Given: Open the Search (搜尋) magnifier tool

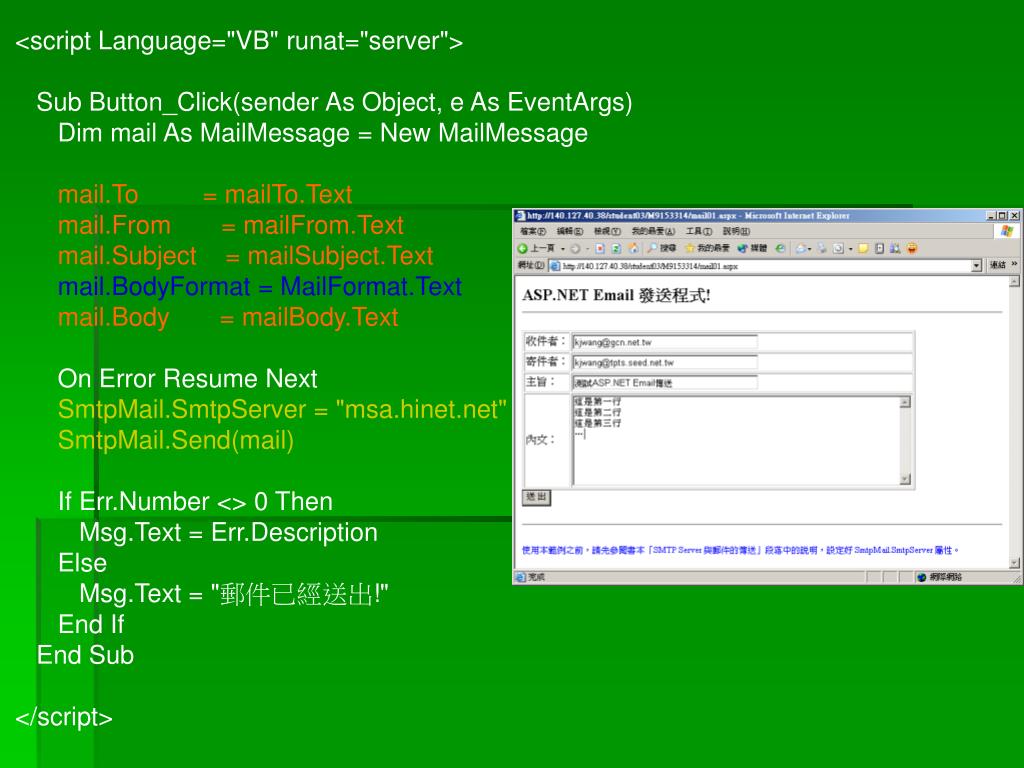Looking at the screenshot, I should click(x=662, y=249).
